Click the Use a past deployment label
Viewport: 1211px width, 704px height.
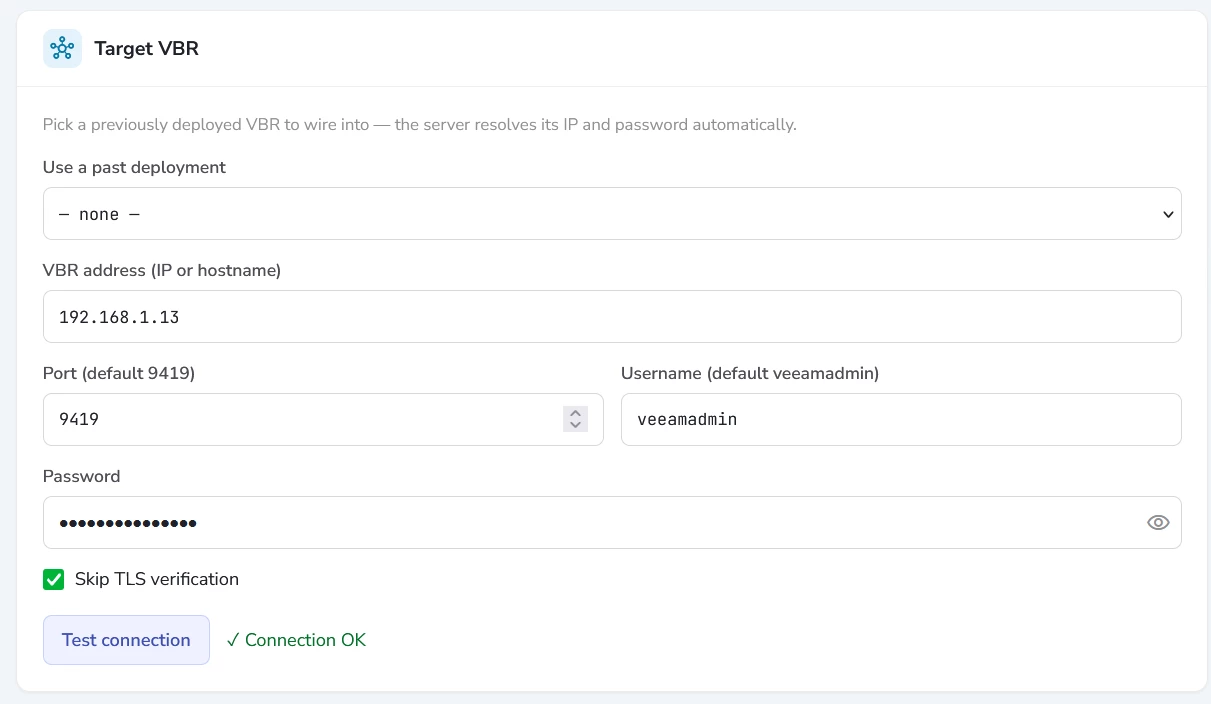click(x=134, y=167)
